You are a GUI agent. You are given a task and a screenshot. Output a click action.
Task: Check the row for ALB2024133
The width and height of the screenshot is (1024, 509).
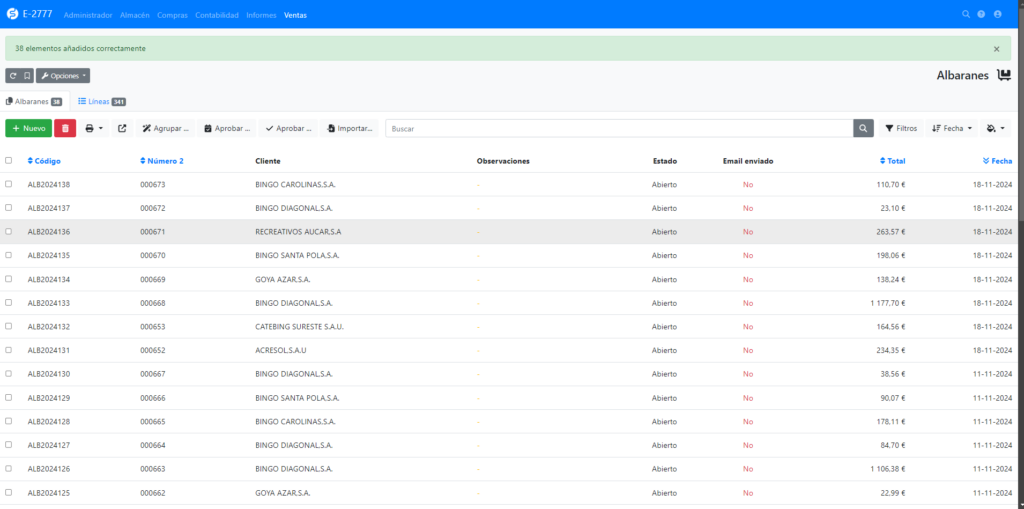[x=9, y=303]
